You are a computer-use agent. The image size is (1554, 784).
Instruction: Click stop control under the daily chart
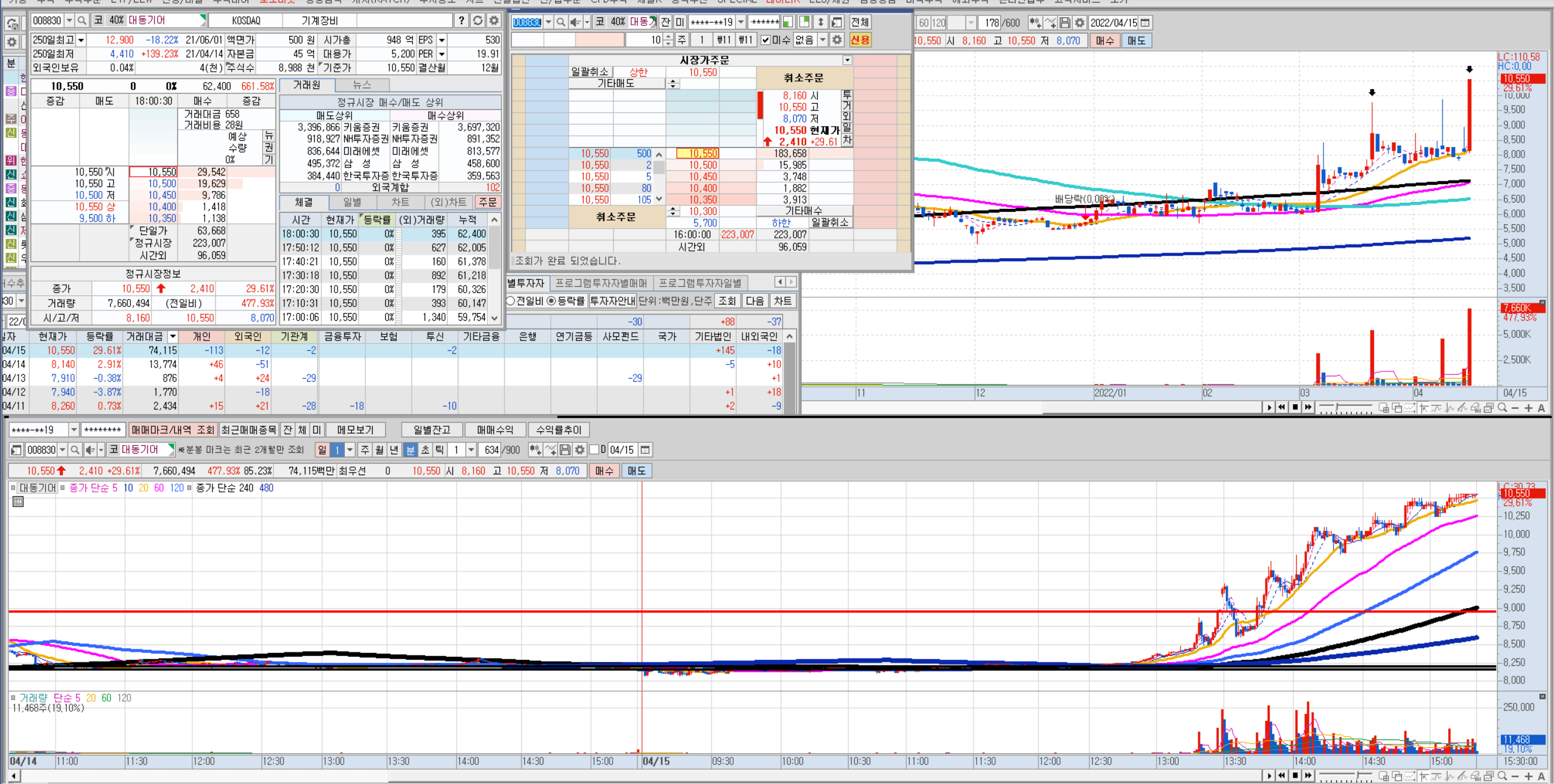point(1295,408)
